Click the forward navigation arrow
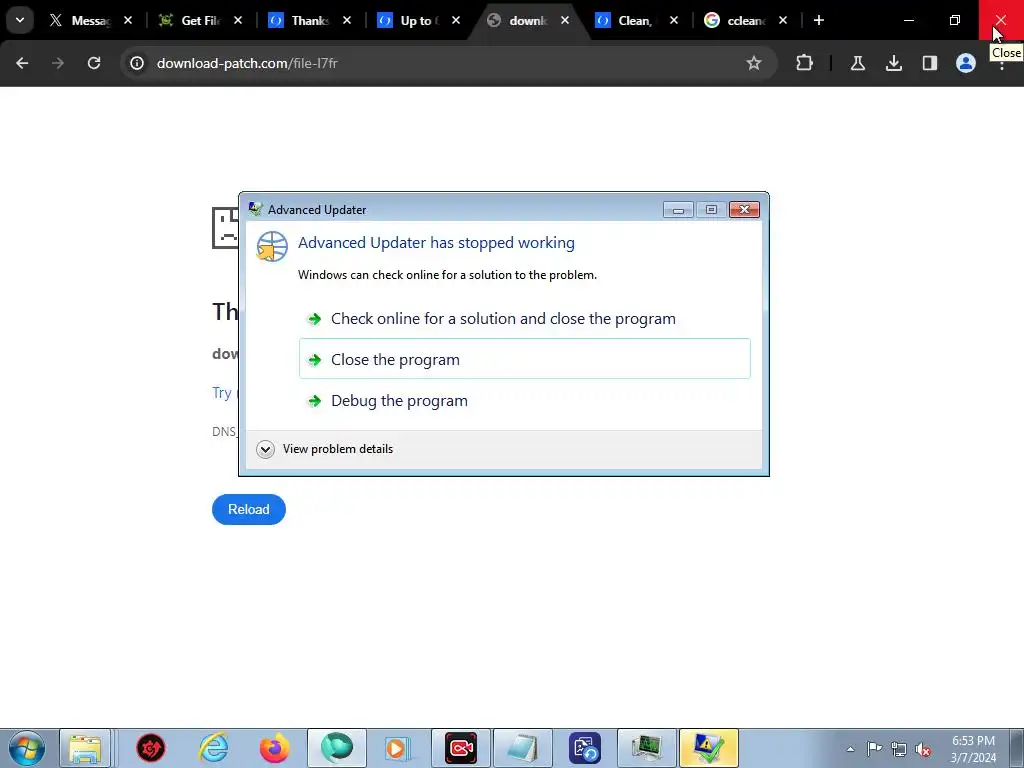 click(x=58, y=63)
